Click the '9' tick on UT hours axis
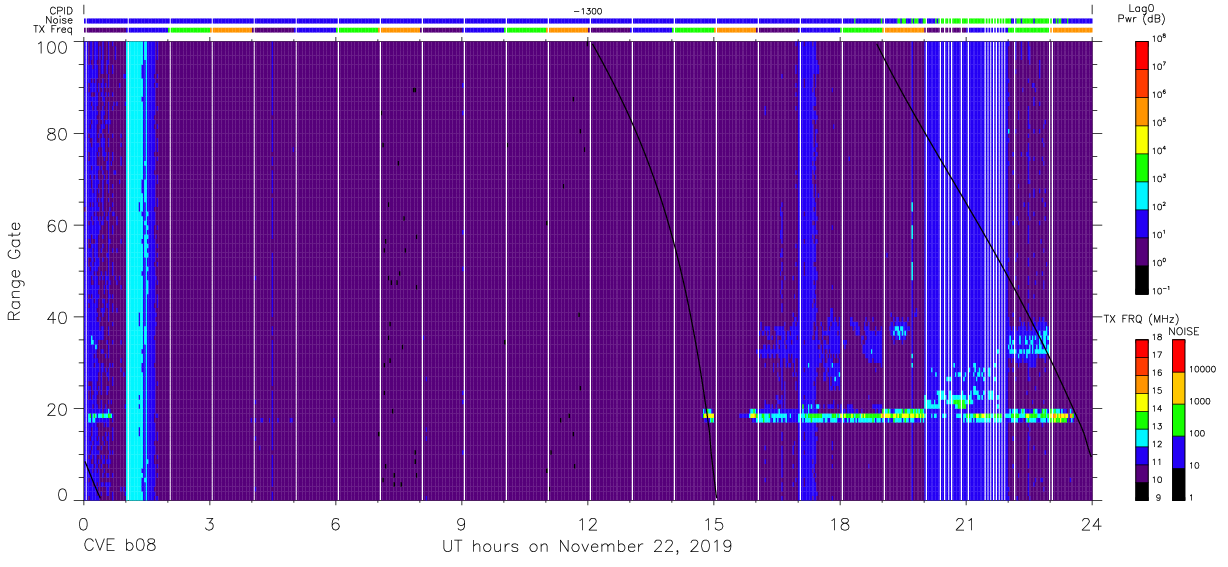Image resolution: width=1228 pixels, height=567 pixels. [x=461, y=523]
